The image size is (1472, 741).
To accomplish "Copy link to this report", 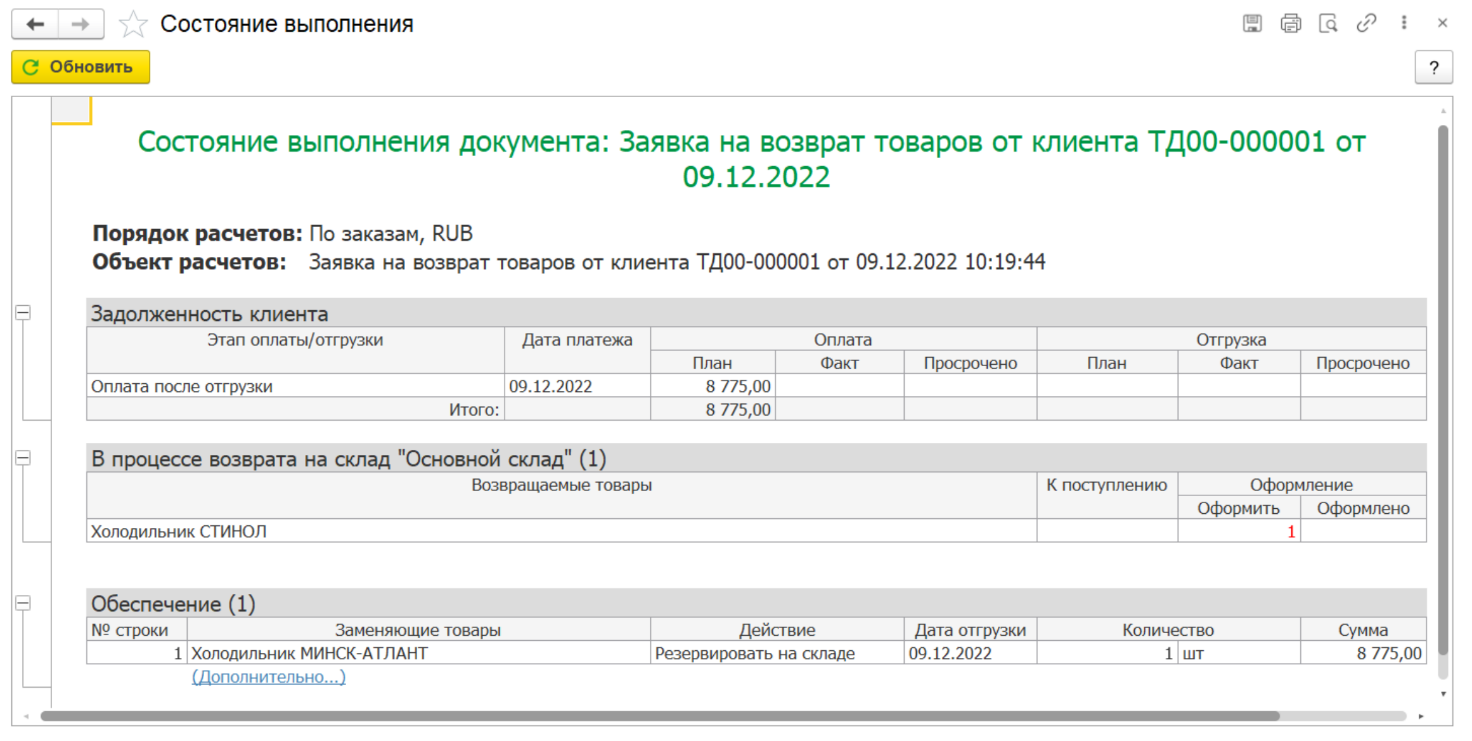I will click(x=1366, y=23).
